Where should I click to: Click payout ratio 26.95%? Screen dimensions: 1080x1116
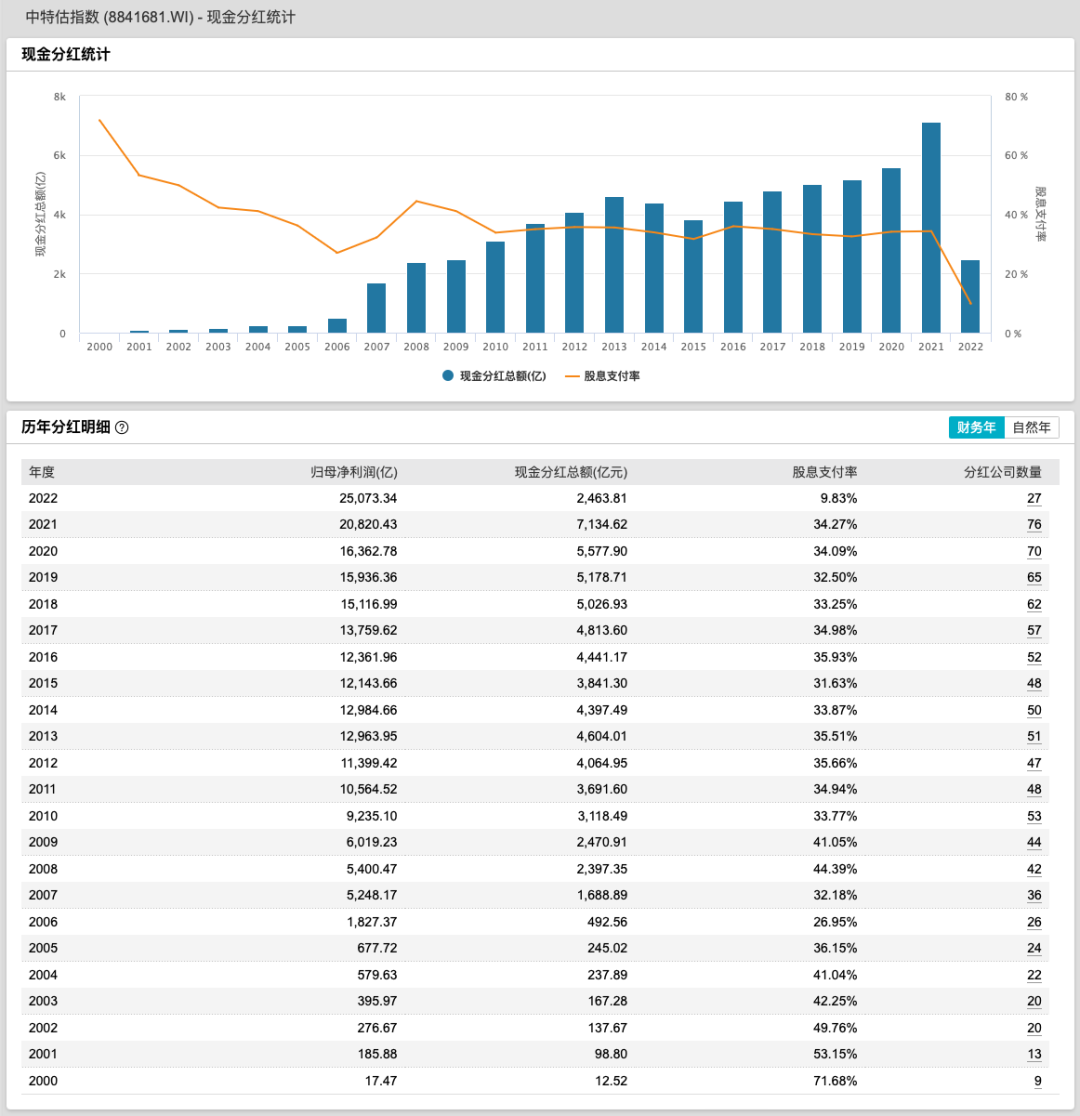coord(835,922)
